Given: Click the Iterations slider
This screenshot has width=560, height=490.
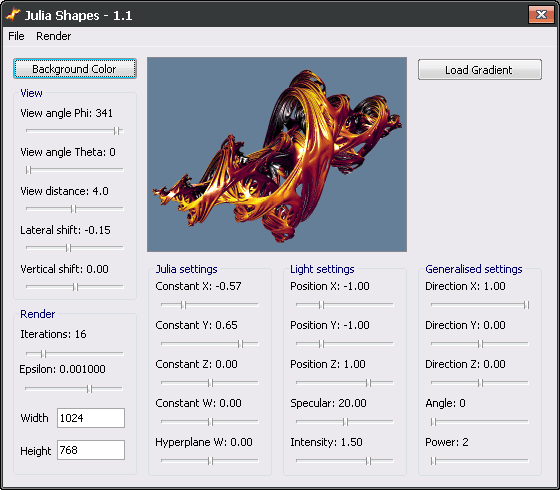Looking at the screenshot, I should [x=75, y=354].
